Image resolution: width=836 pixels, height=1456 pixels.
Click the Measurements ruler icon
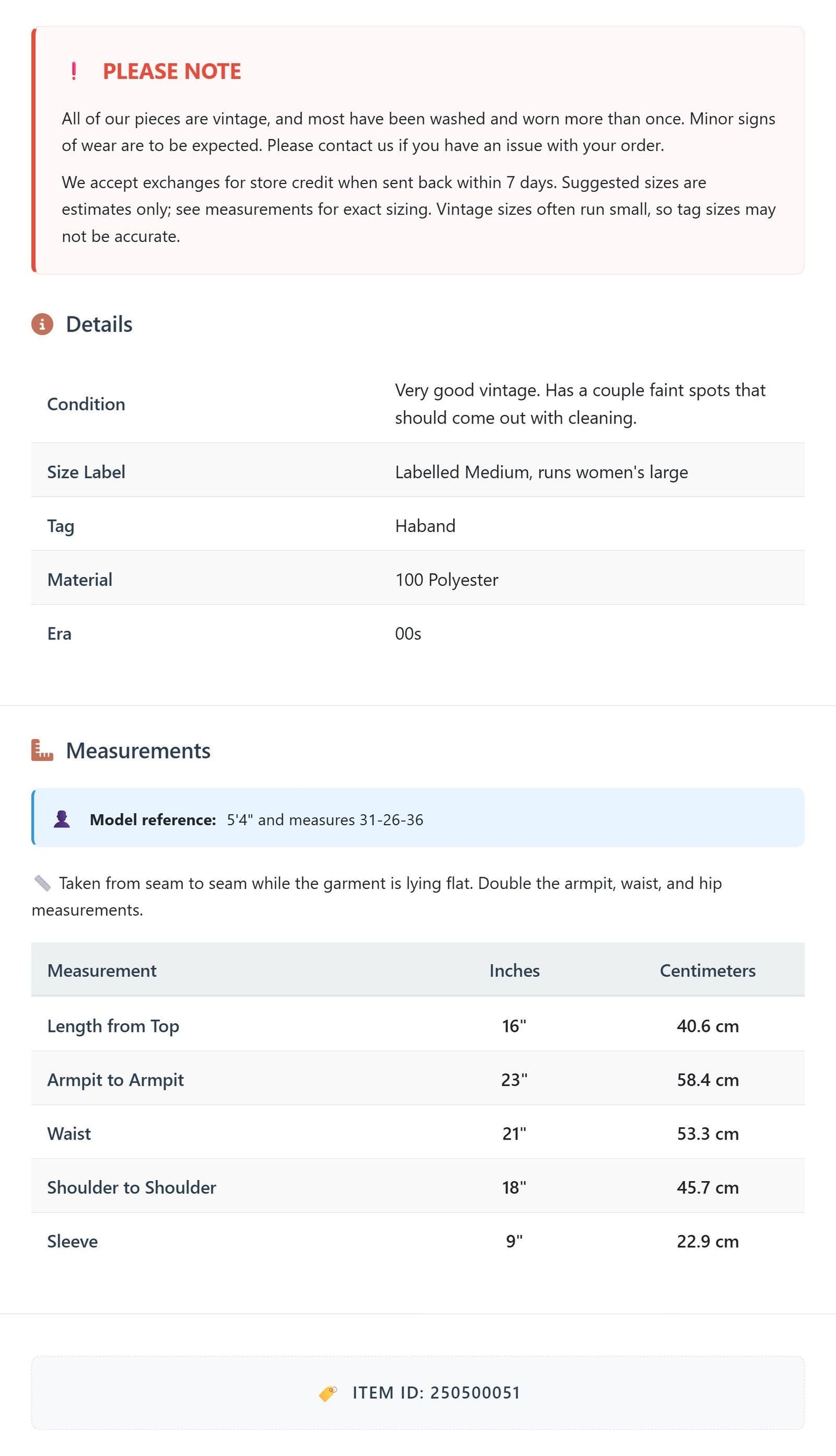coord(42,750)
